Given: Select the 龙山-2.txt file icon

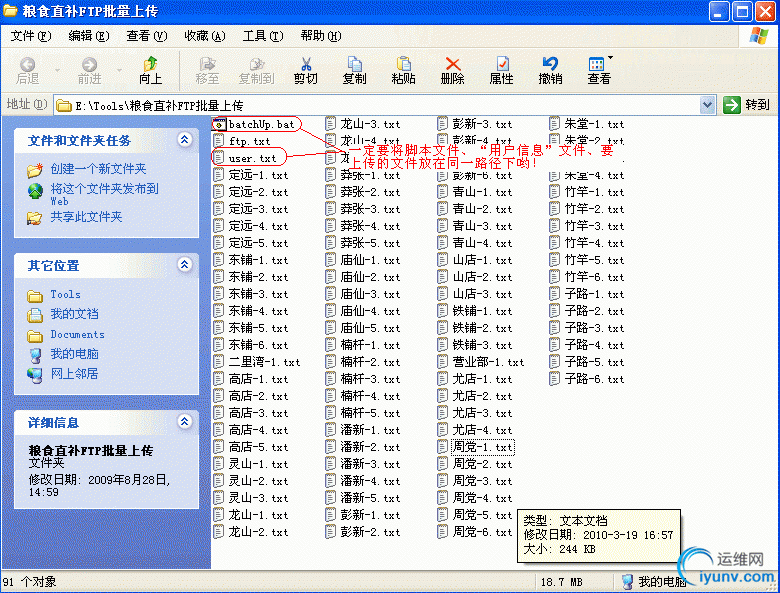Looking at the screenshot, I should [x=218, y=532].
